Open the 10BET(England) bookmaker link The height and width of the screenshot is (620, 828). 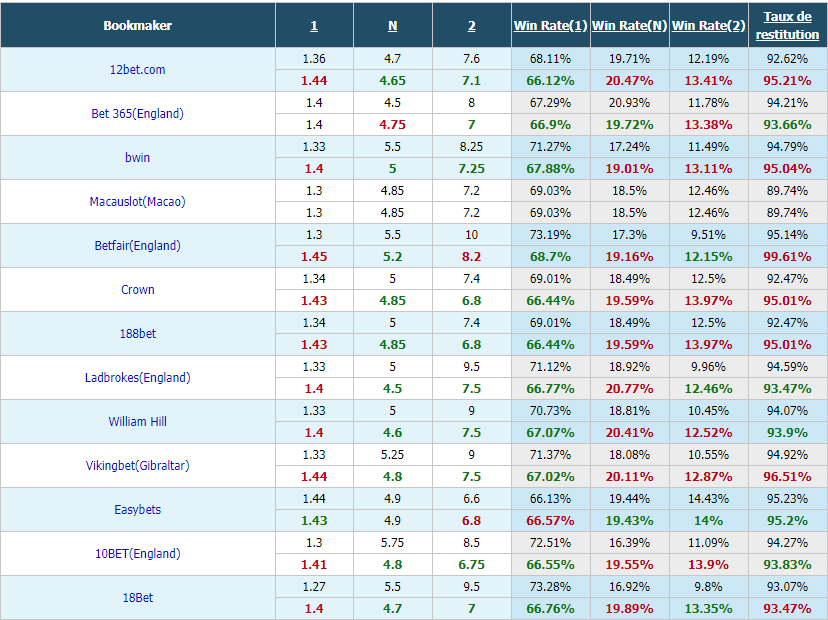pyautogui.click(x=137, y=553)
